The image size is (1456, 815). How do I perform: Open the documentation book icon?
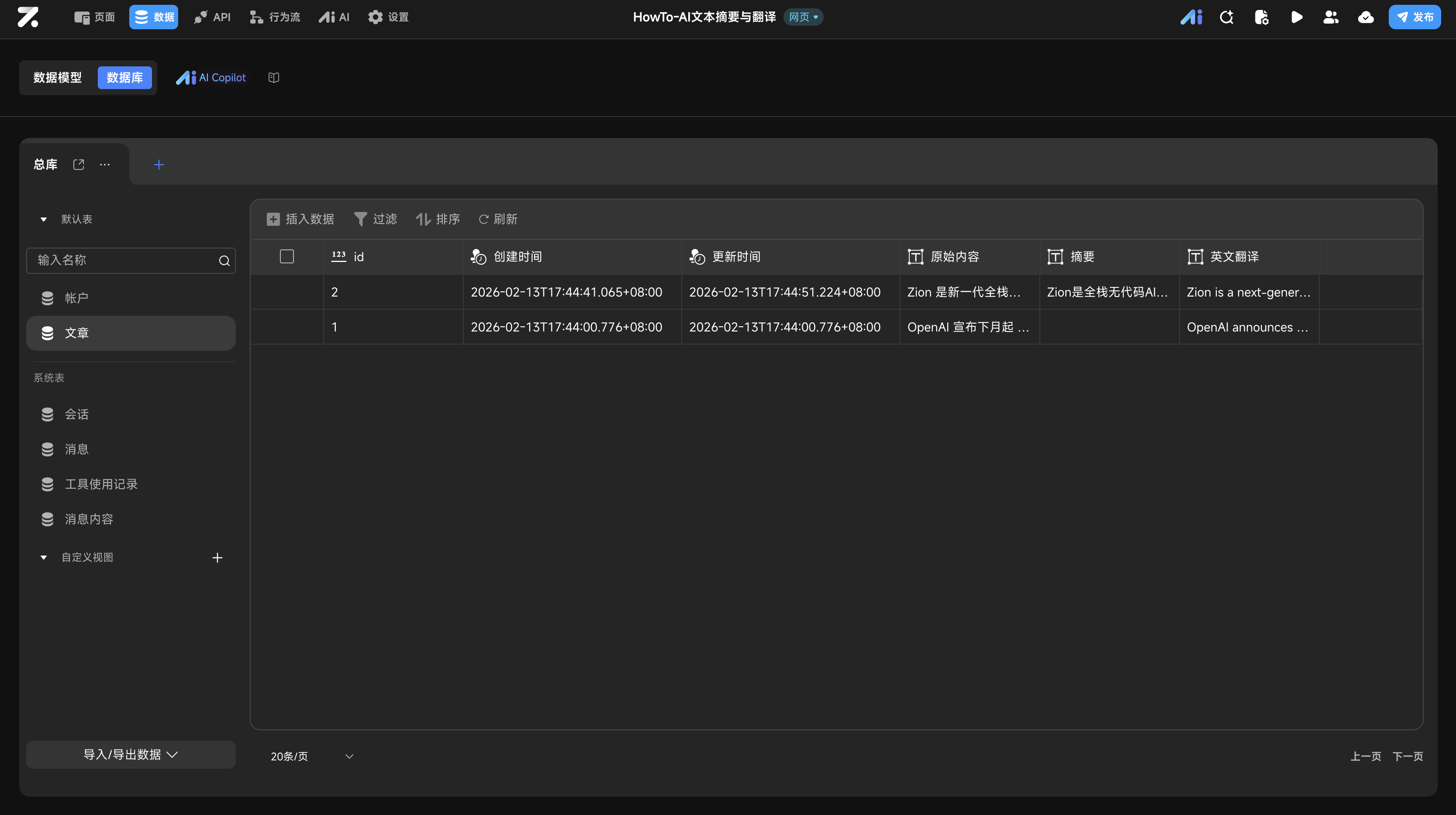(273, 77)
